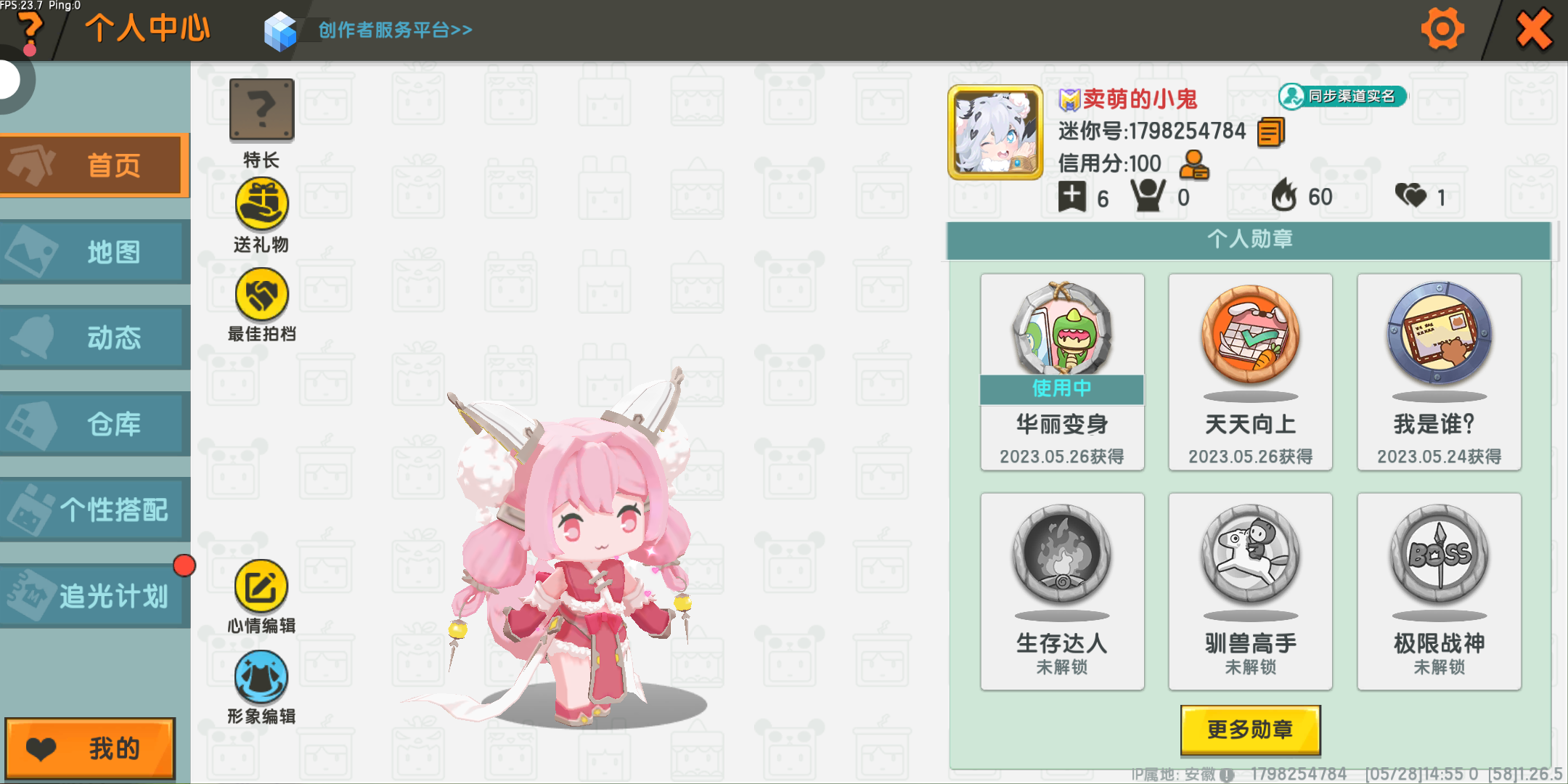Screen dimensions: 1568x784
Task: Go to the 追光计划 tab
Action: (x=94, y=596)
